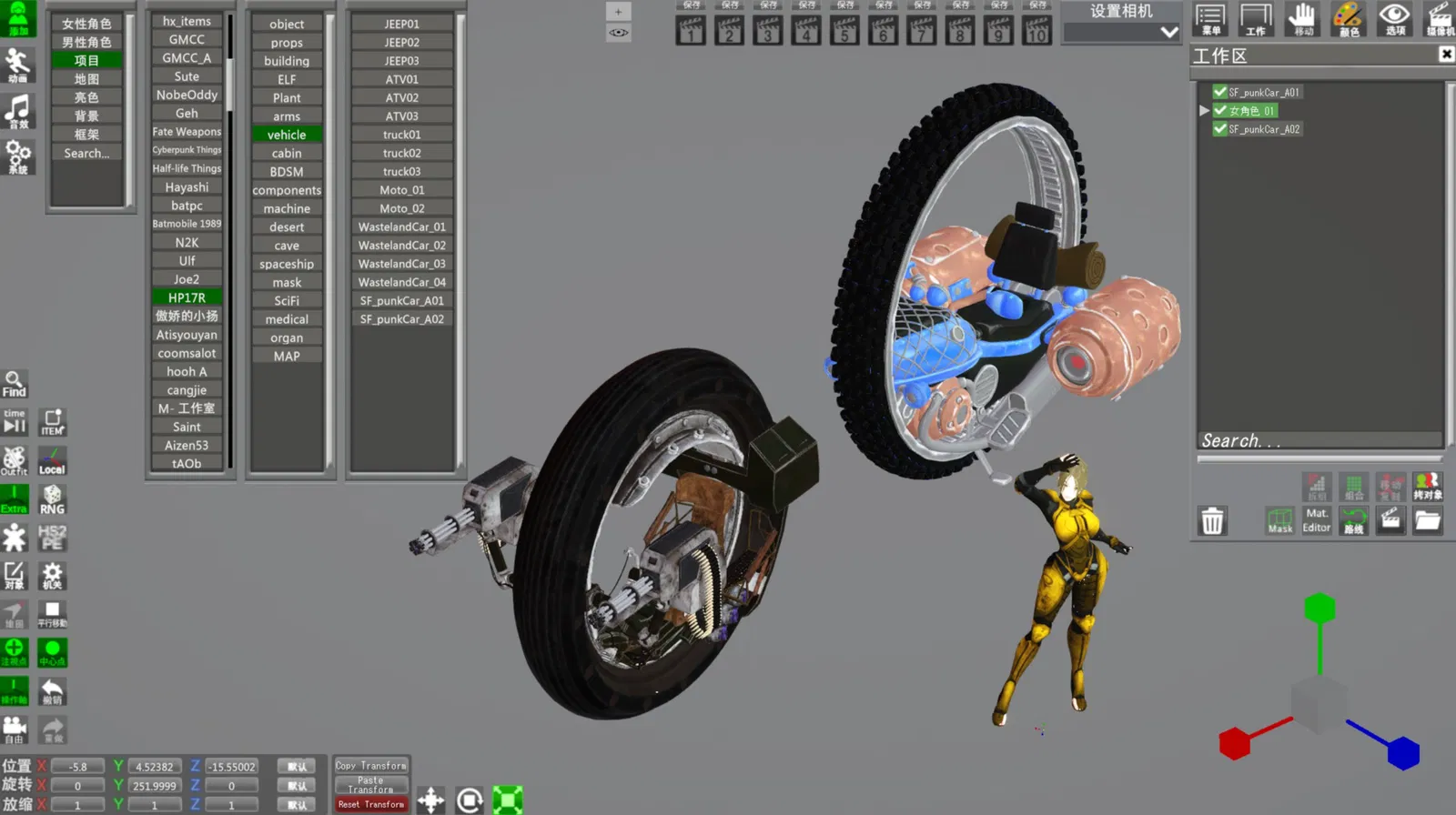This screenshot has height=815, width=1456.
Task: Click the Paste Transform button
Action: coord(371,785)
